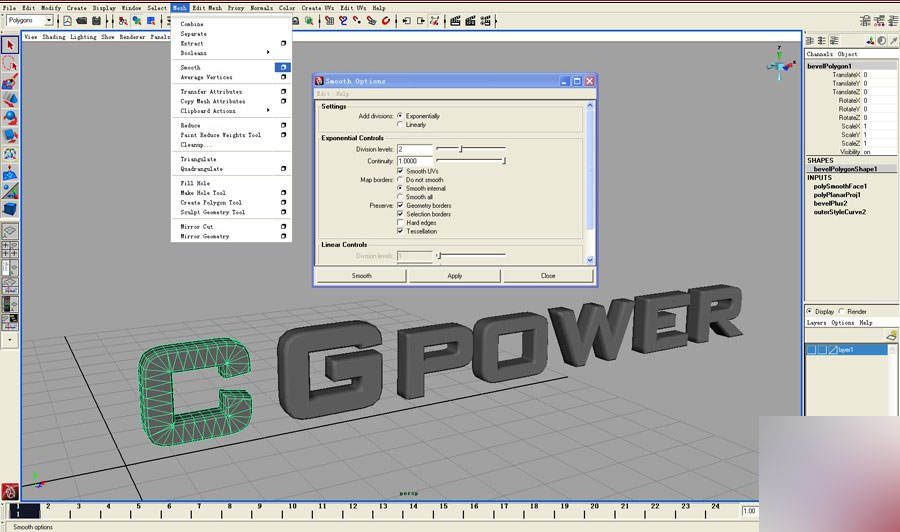Select the Rotate tool in toolbox
The width and height of the screenshot is (900, 532).
[x=10, y=118]
